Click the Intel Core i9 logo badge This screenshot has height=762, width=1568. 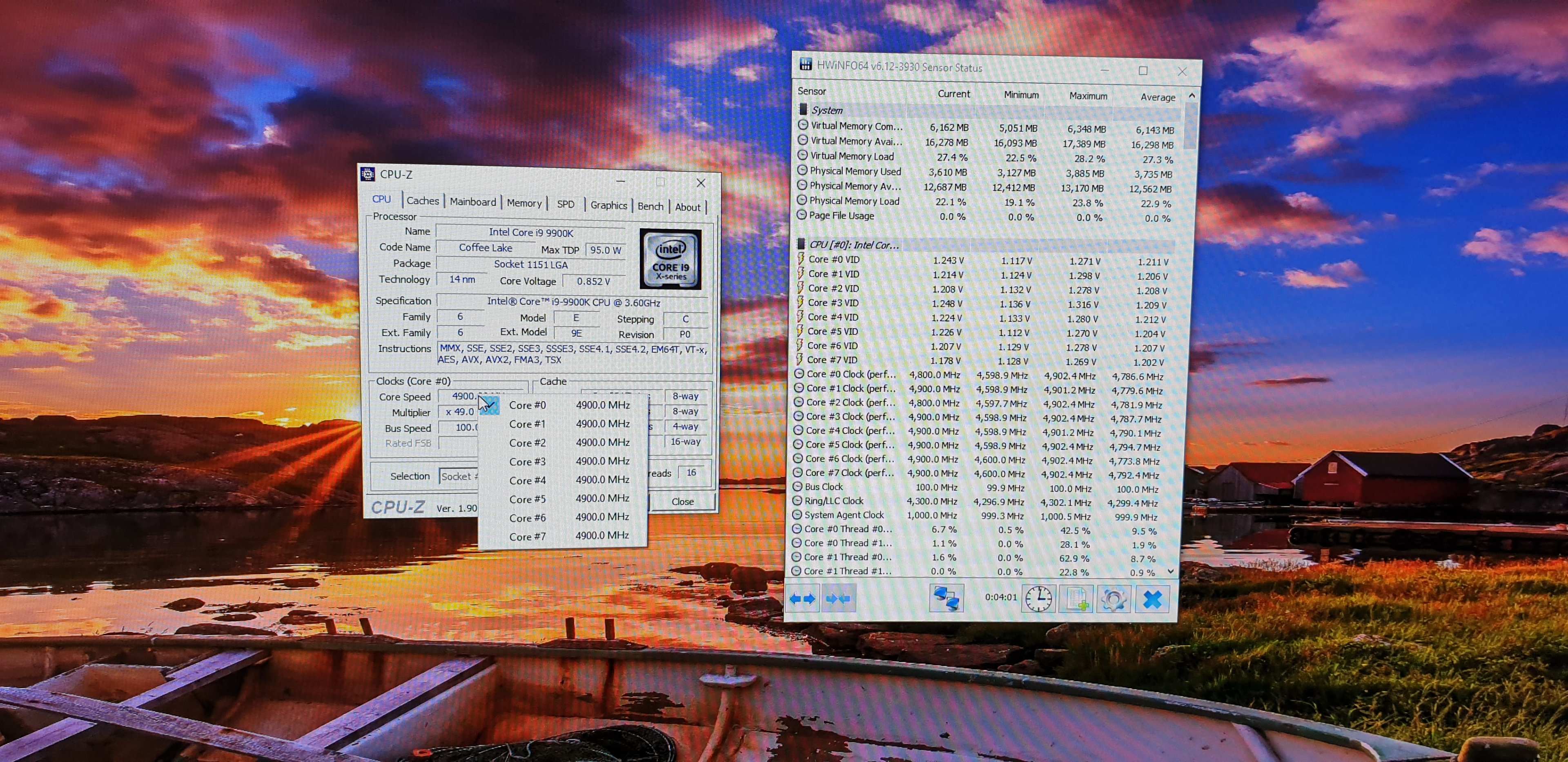(x=670, y=259)
